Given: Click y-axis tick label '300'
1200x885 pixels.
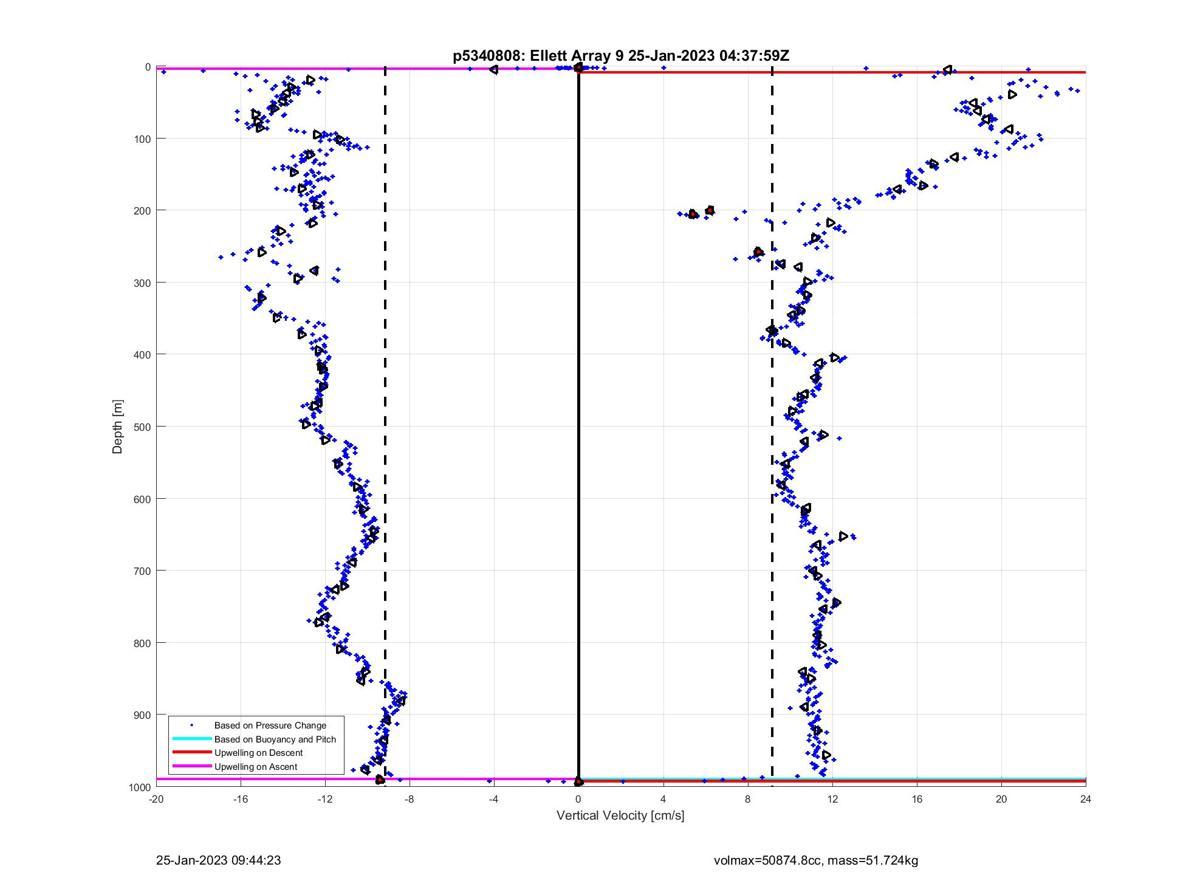Looking at the screenshot, I should pos(141,283).
